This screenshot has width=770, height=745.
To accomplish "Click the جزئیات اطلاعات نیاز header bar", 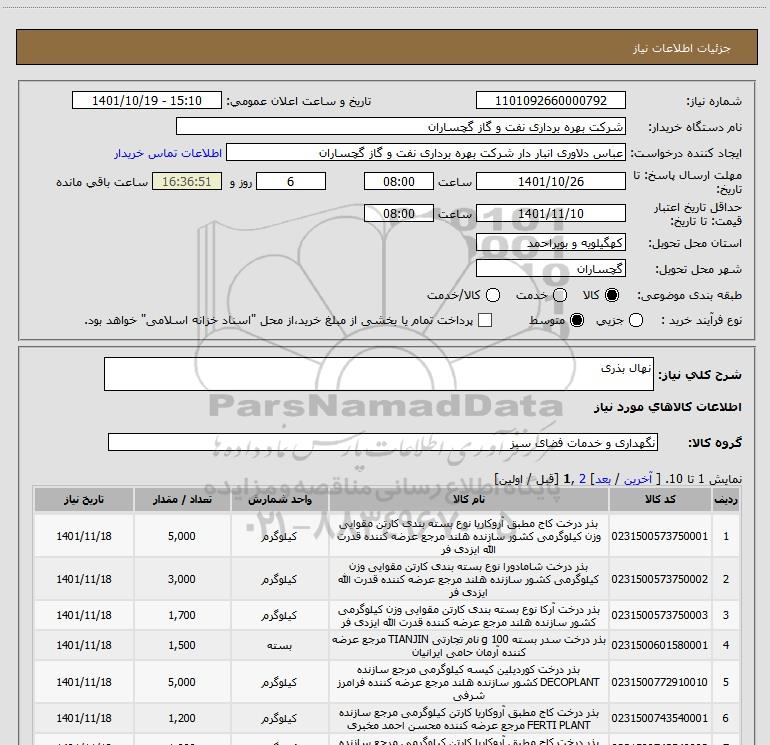I will [x=387, y=48].
